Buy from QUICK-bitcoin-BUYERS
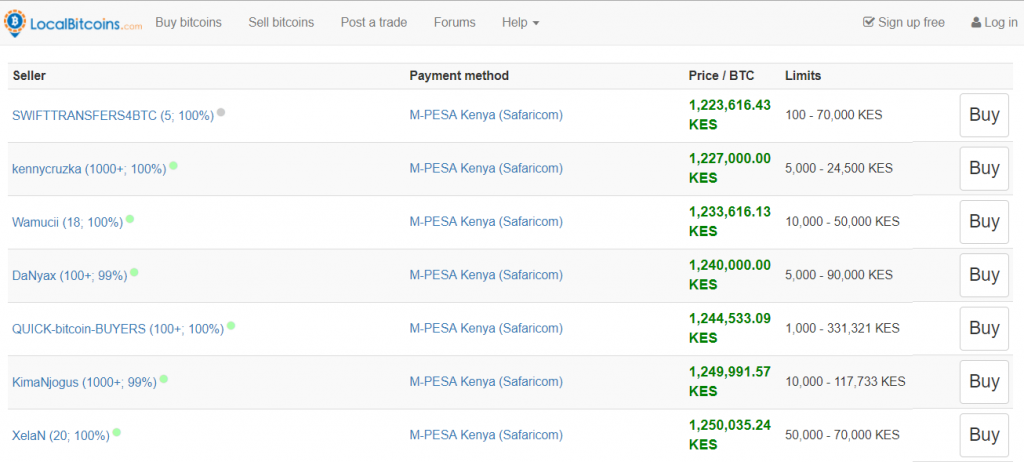Screen dimensions: 1024x462 click(x=984, y=329)
